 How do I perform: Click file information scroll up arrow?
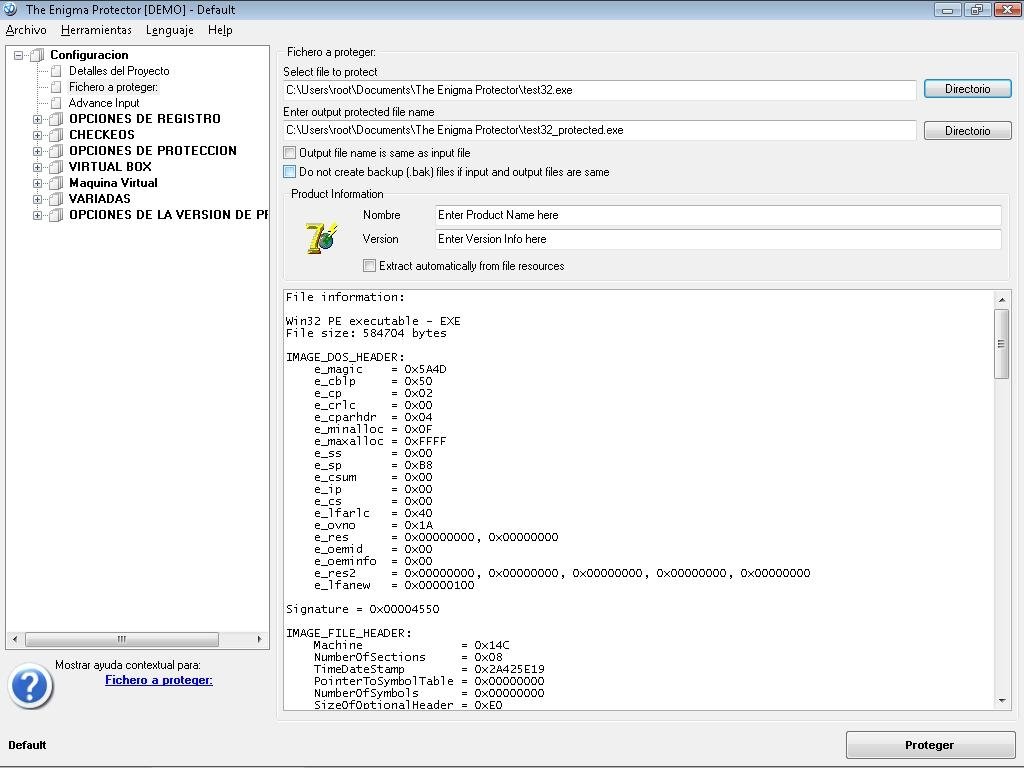click(x=1002, y=300)
